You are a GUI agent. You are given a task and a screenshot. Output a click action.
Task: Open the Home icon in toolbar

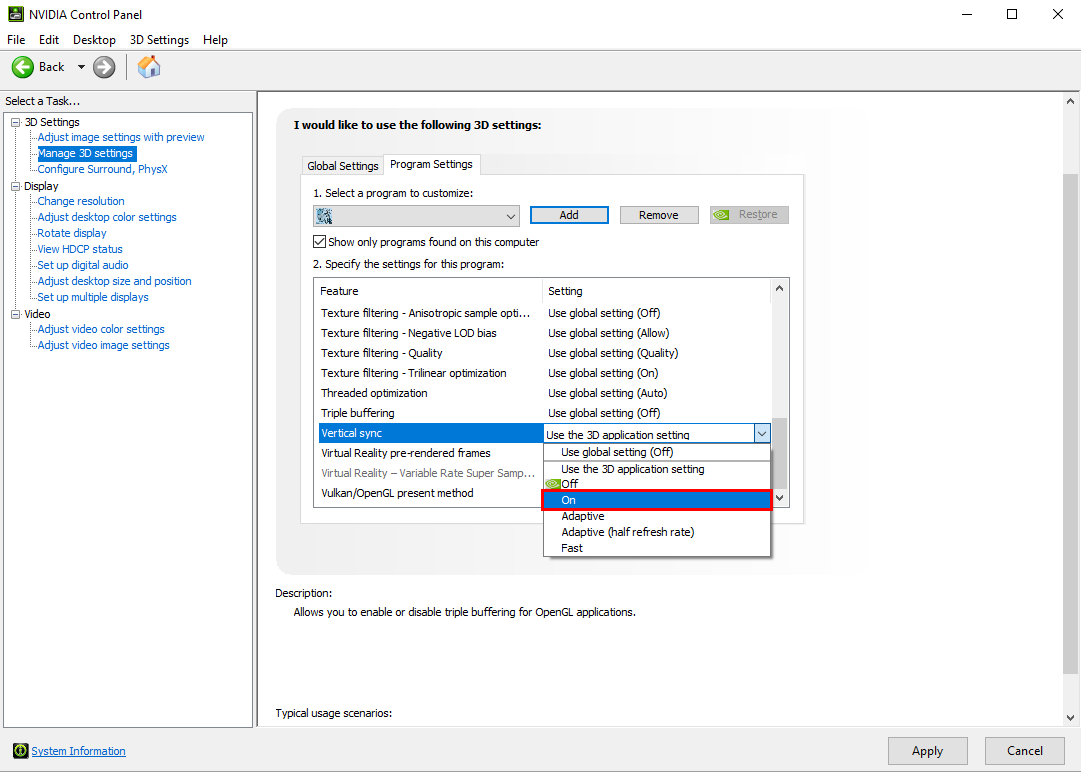(149, 67)
